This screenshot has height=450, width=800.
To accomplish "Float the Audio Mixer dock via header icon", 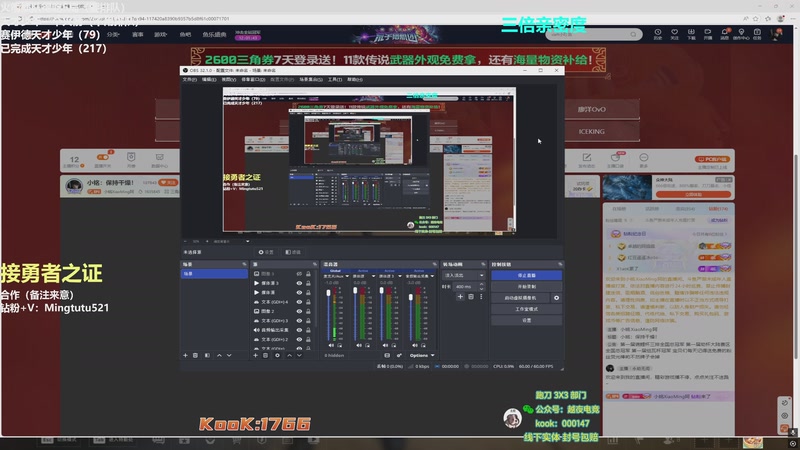I will pyautogui.click(x=435, y=264).
